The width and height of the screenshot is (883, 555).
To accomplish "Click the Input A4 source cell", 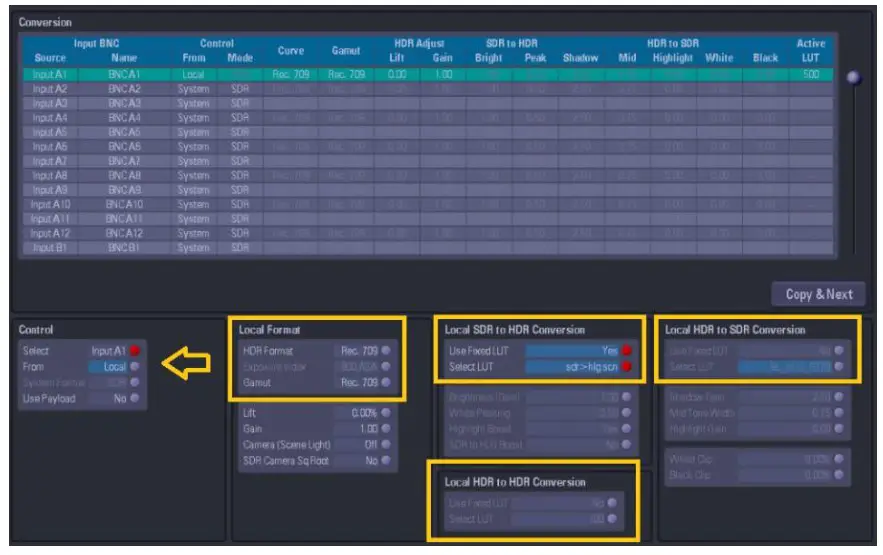I will pos(50,118).
